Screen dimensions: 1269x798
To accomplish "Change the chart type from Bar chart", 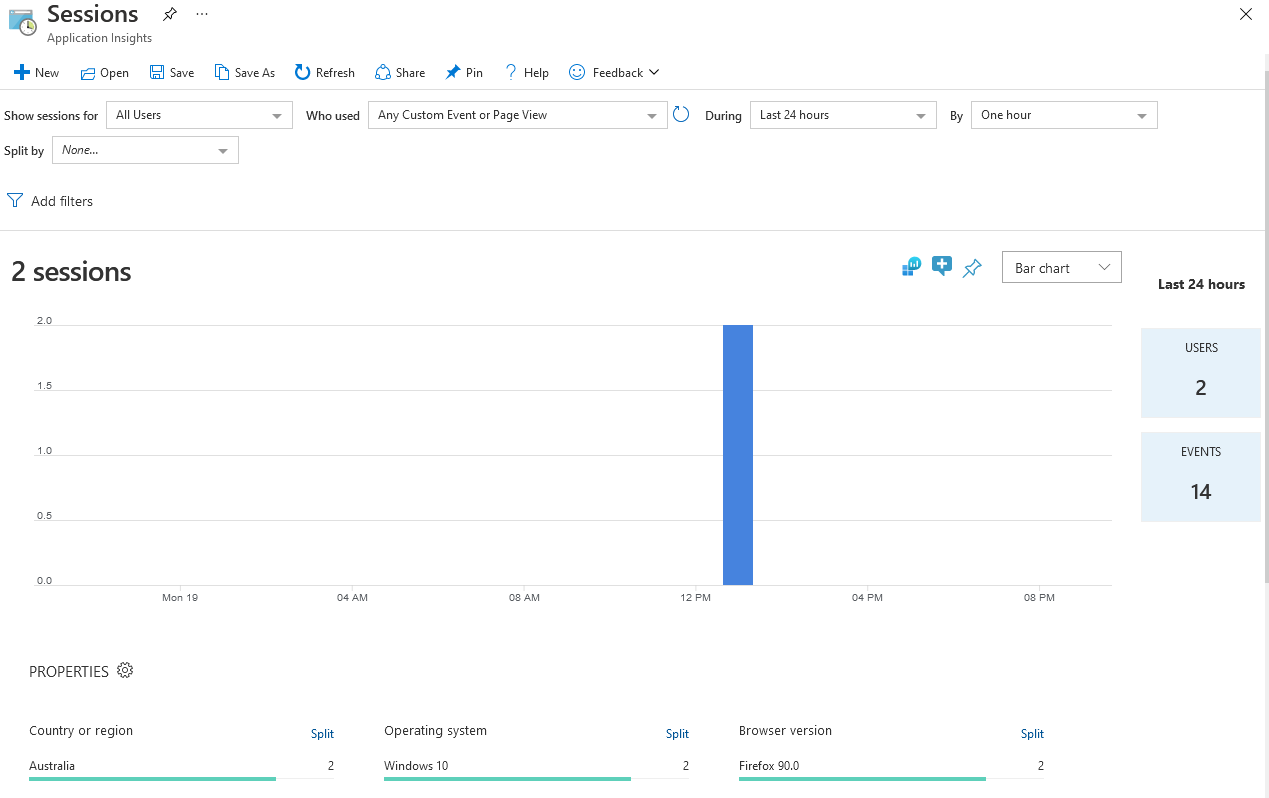I will pos(1061,267).
